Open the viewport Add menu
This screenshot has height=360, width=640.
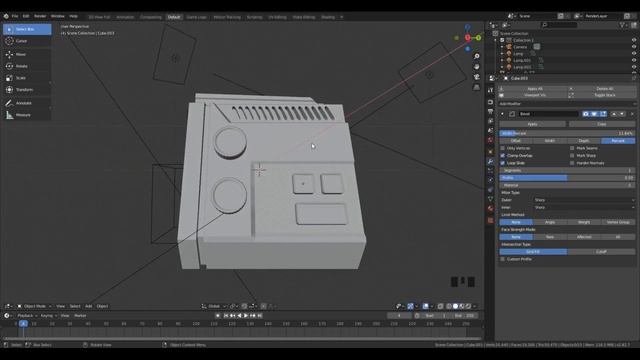point(89,306)
